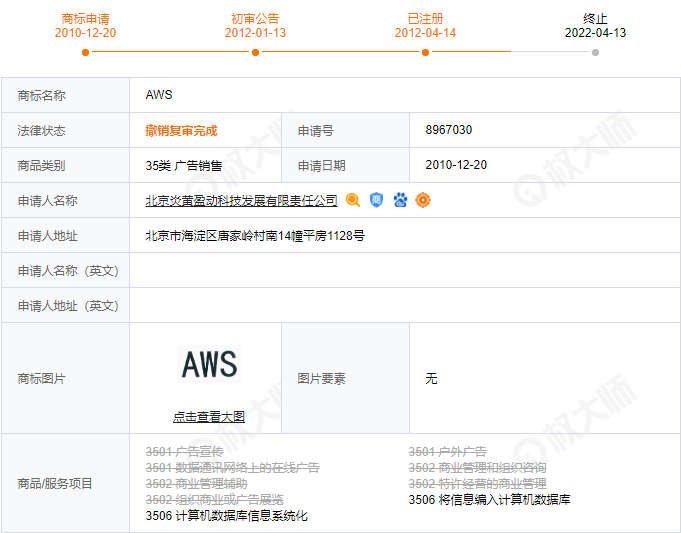Image resolution: width=681 pixels, height=533 pixels.
Task: Click the 商品/服务项目 row label
Action: [x=55, y=483]
